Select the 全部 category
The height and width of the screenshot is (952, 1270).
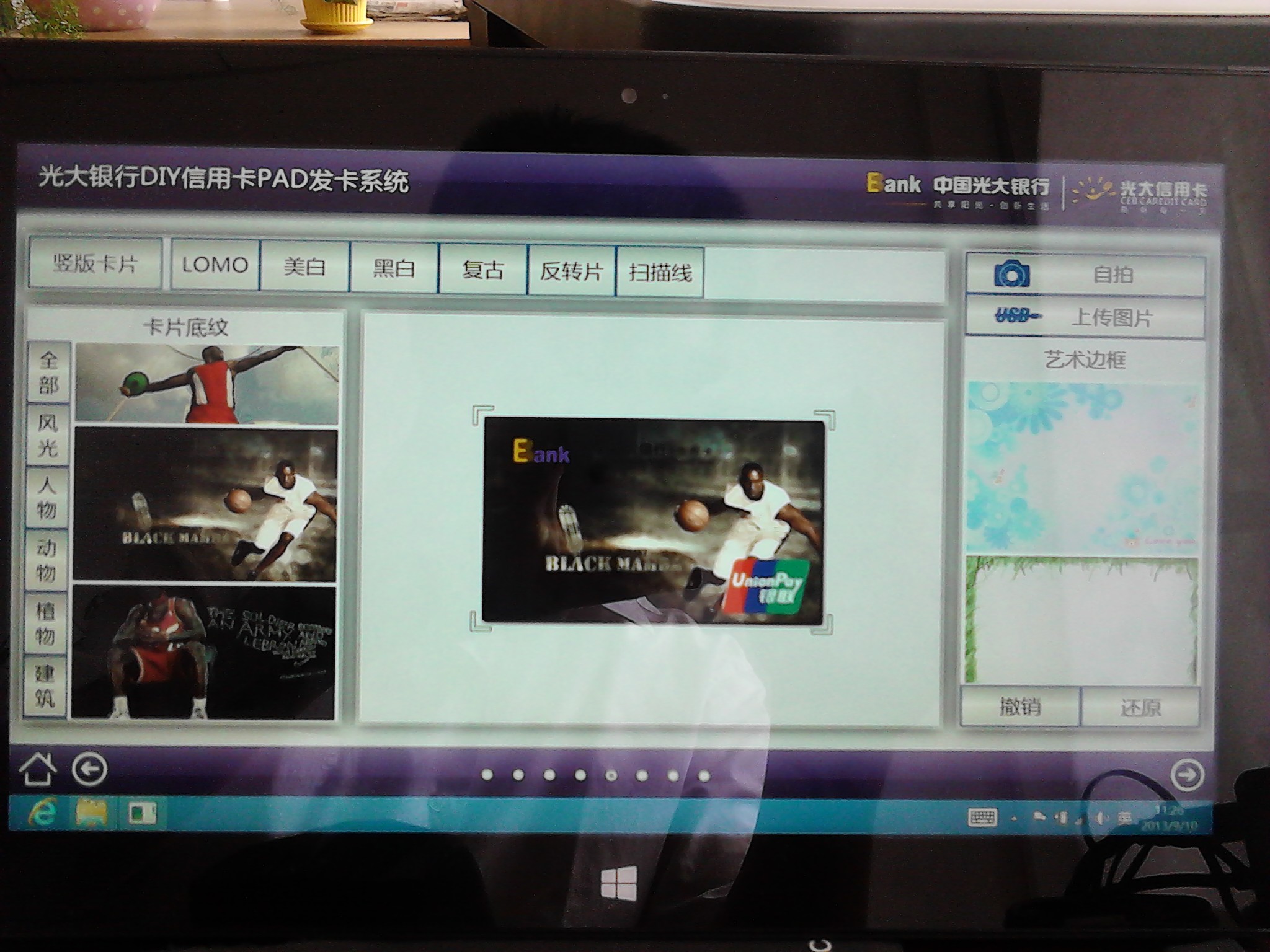[48, 372]
